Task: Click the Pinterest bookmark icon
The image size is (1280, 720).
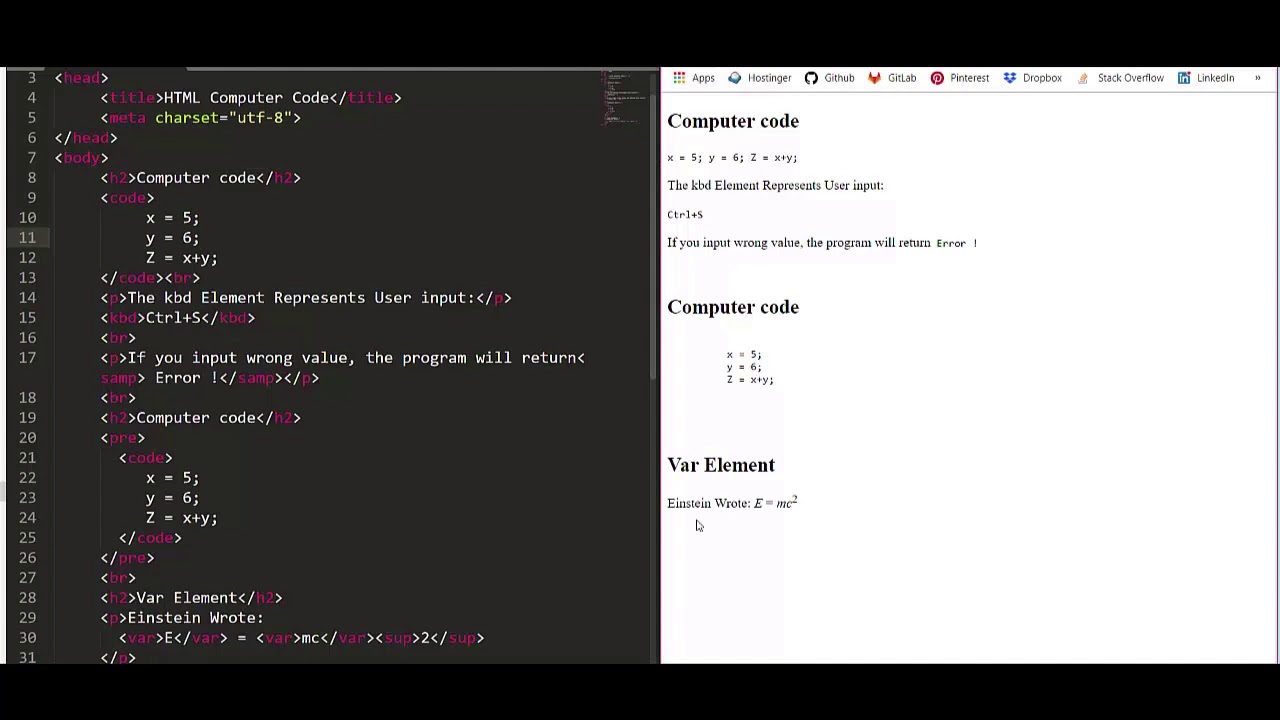Action: coord(937,78)
